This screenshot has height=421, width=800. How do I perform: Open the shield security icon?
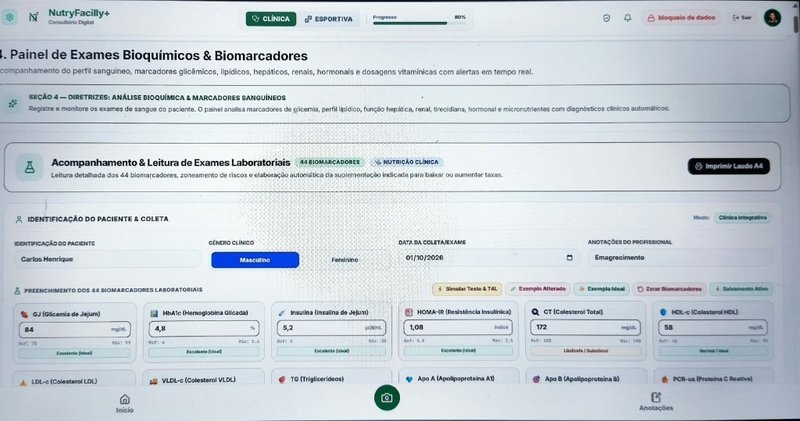click(x=606, y=18)
